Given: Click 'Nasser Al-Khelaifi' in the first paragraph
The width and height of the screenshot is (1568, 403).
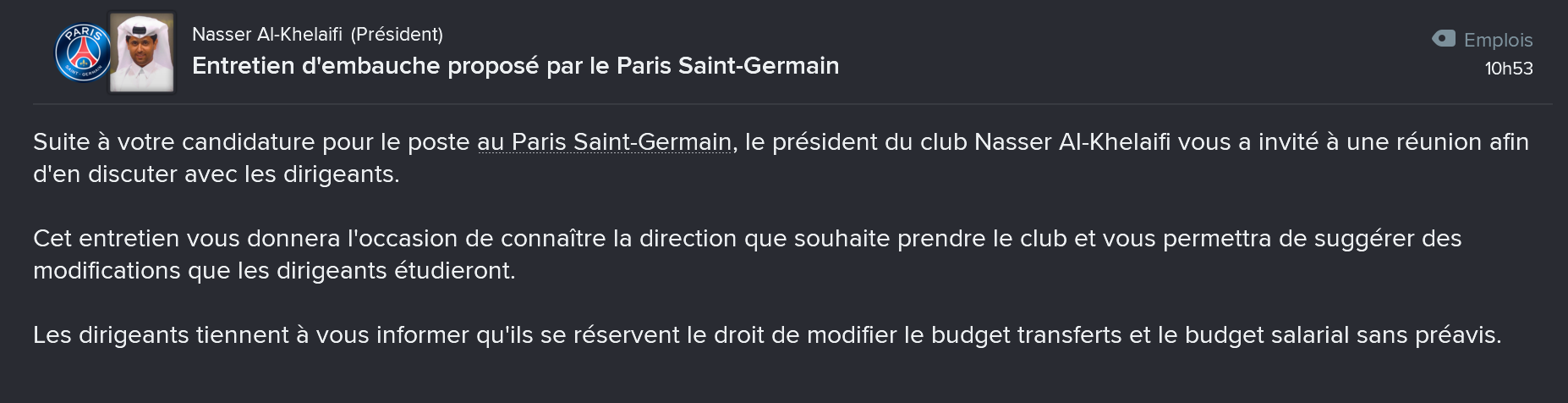Looking at the screenshot, I should (1072, 141).
